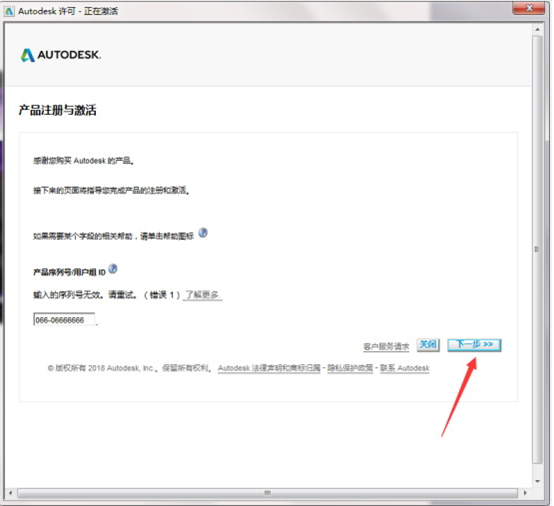Image resolution: width=554 pixels, height=506 pixels.
Task: Click the error text 输入的序列号无效
Action: point(69,295)
